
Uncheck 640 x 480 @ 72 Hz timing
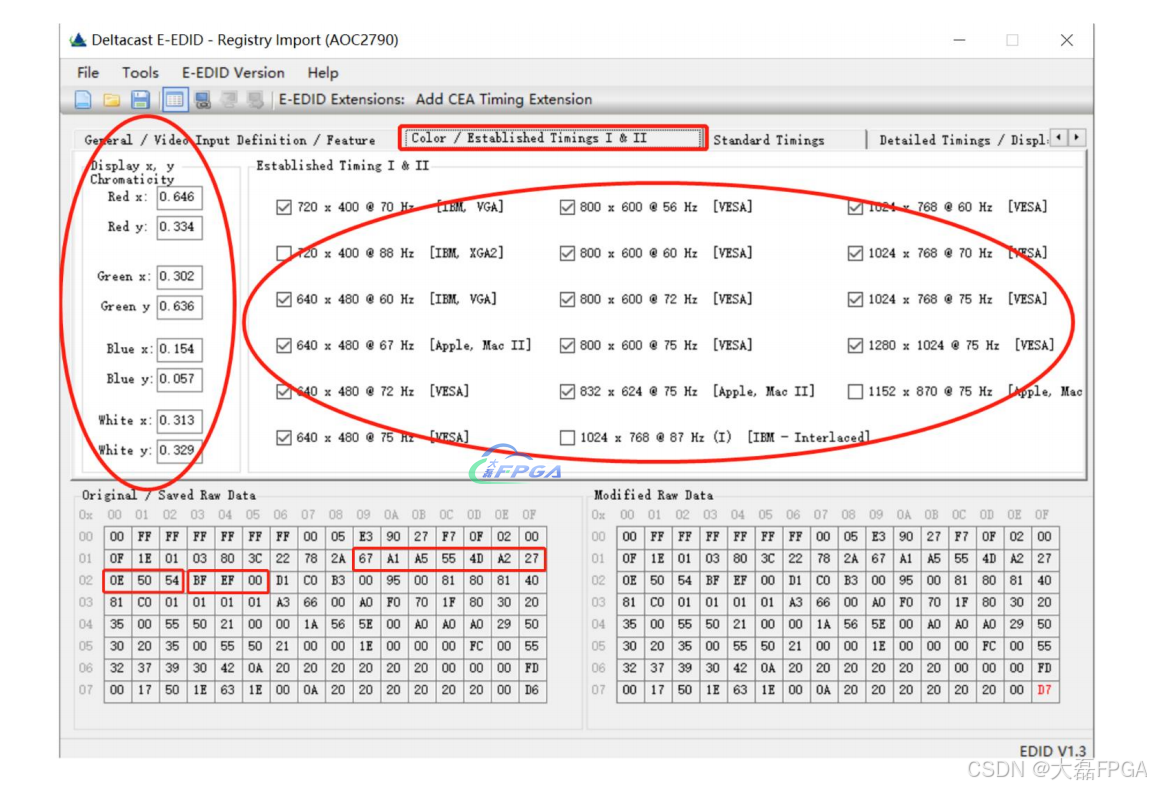tap(284, 392)
